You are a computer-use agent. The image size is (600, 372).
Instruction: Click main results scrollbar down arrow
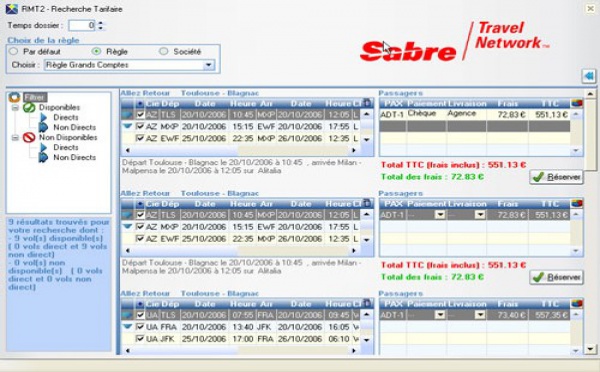pos(590,349)
